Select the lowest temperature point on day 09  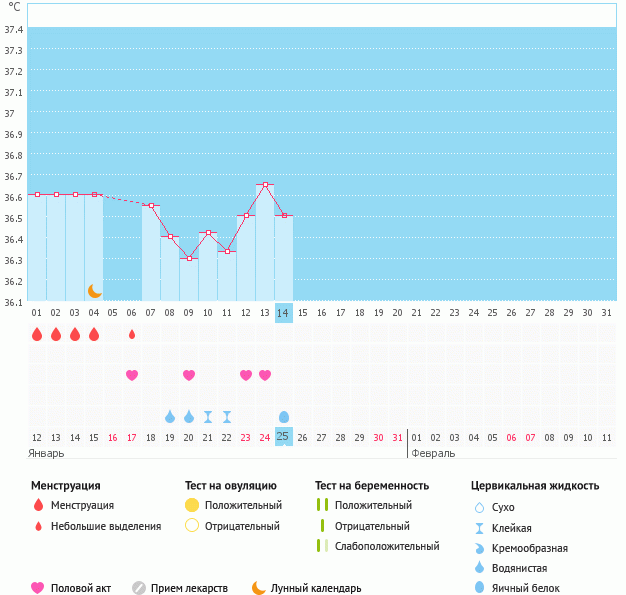[x=189, y=258]
